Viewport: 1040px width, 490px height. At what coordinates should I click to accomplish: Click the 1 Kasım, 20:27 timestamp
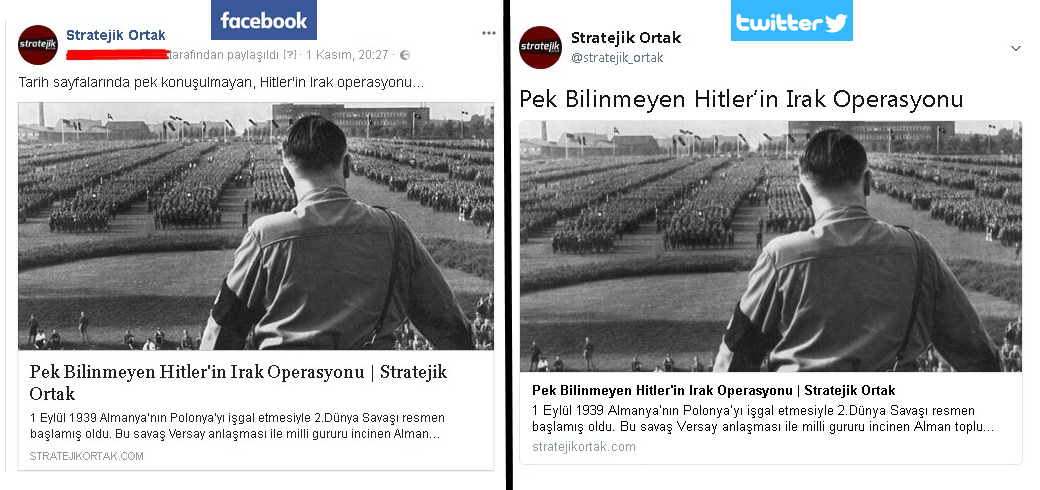(347, 55)
